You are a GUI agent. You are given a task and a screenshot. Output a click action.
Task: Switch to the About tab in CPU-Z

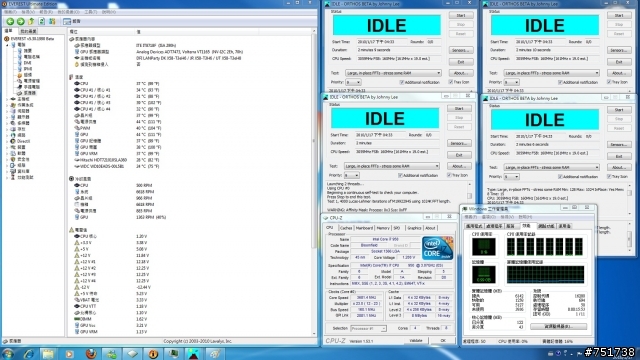[x=430, y=228]
